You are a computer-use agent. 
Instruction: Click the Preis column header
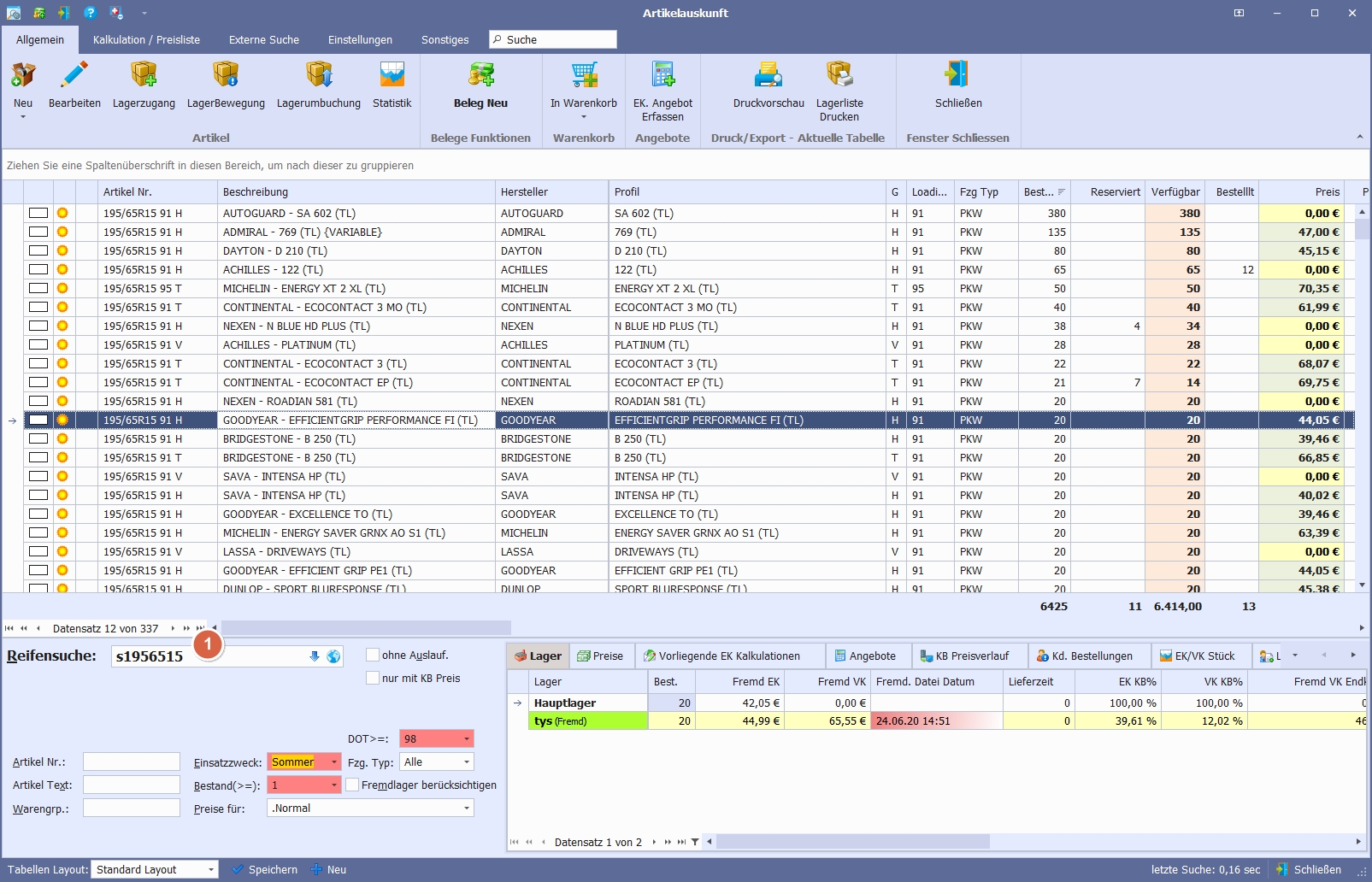1301,191
